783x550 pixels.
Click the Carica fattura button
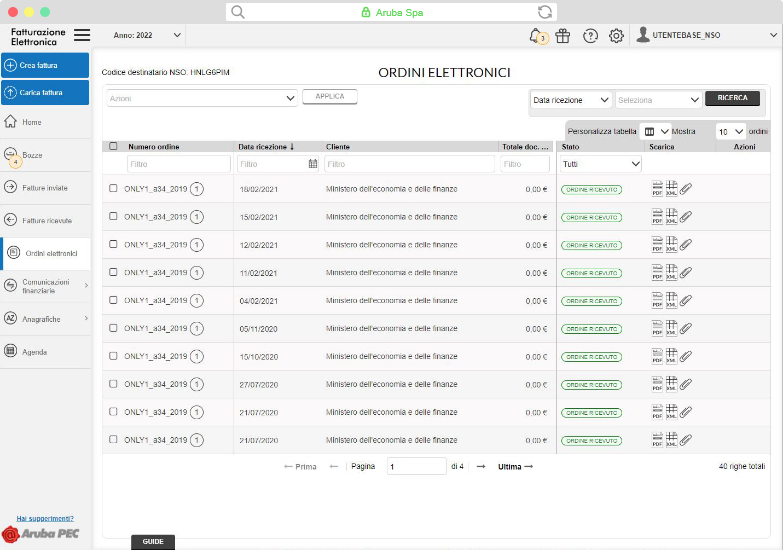coord(45,92)
